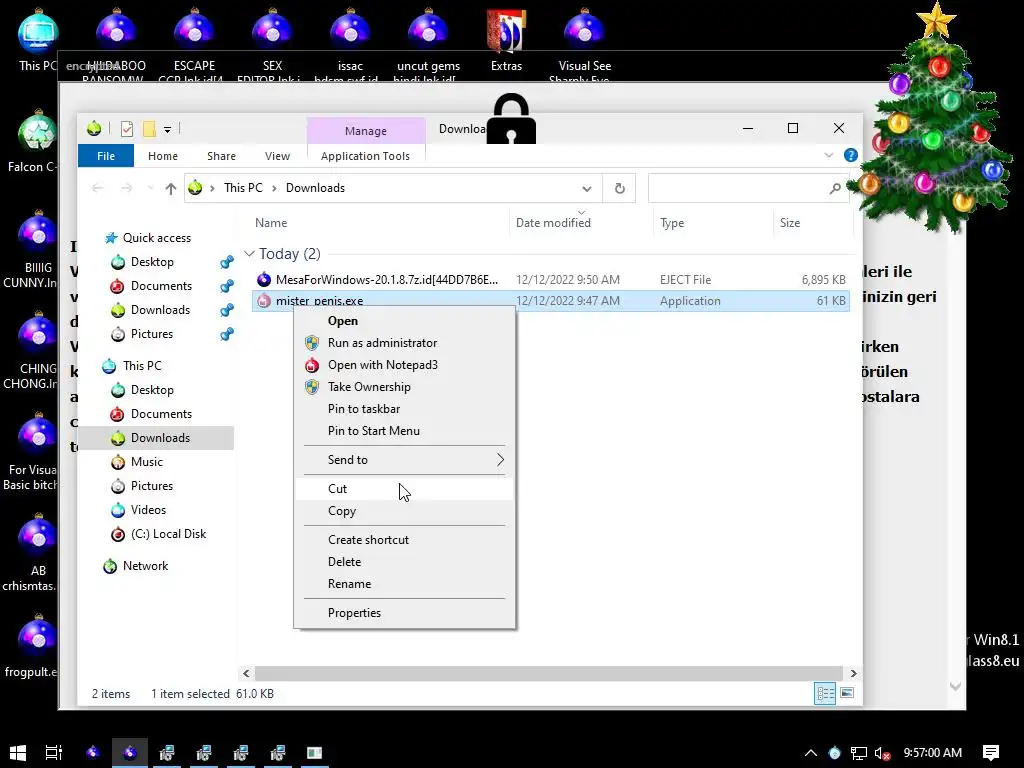Viewport: 1024px width, 768px height.
Task: Open Customize Quick Access Toolbar dropdown
Action: (167, 130)
